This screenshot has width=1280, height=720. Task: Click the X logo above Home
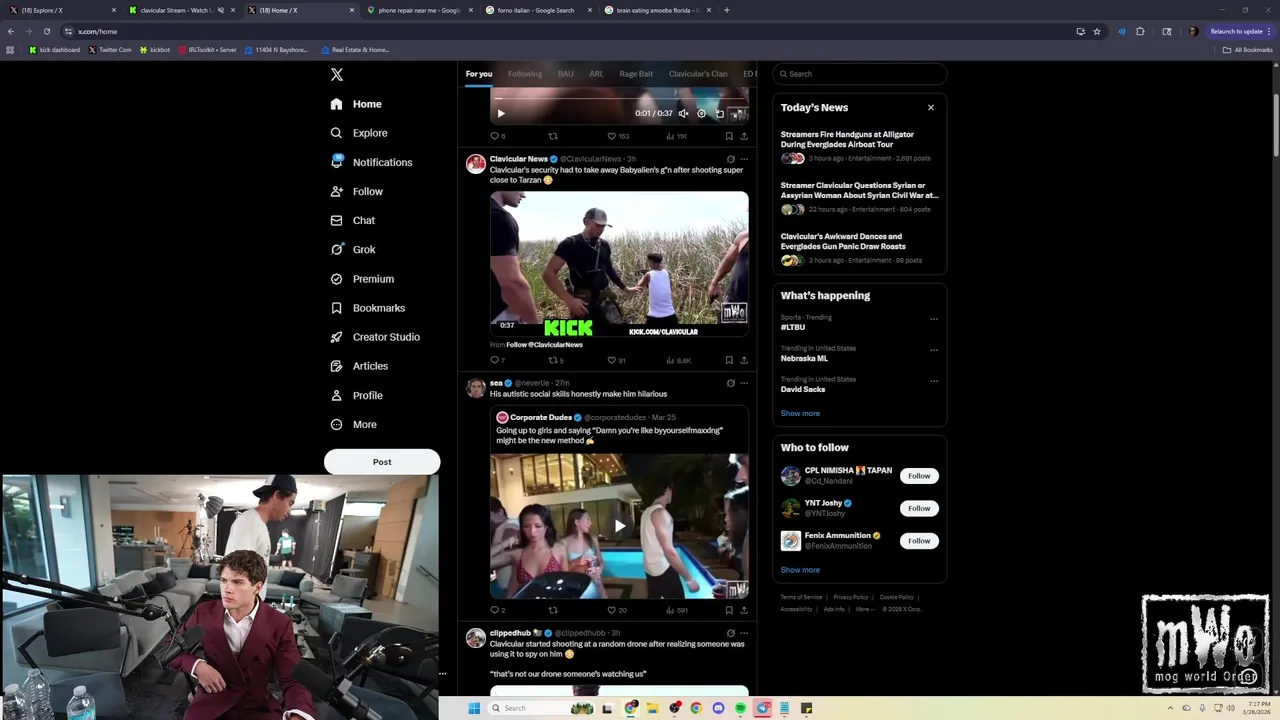point(337,75)
